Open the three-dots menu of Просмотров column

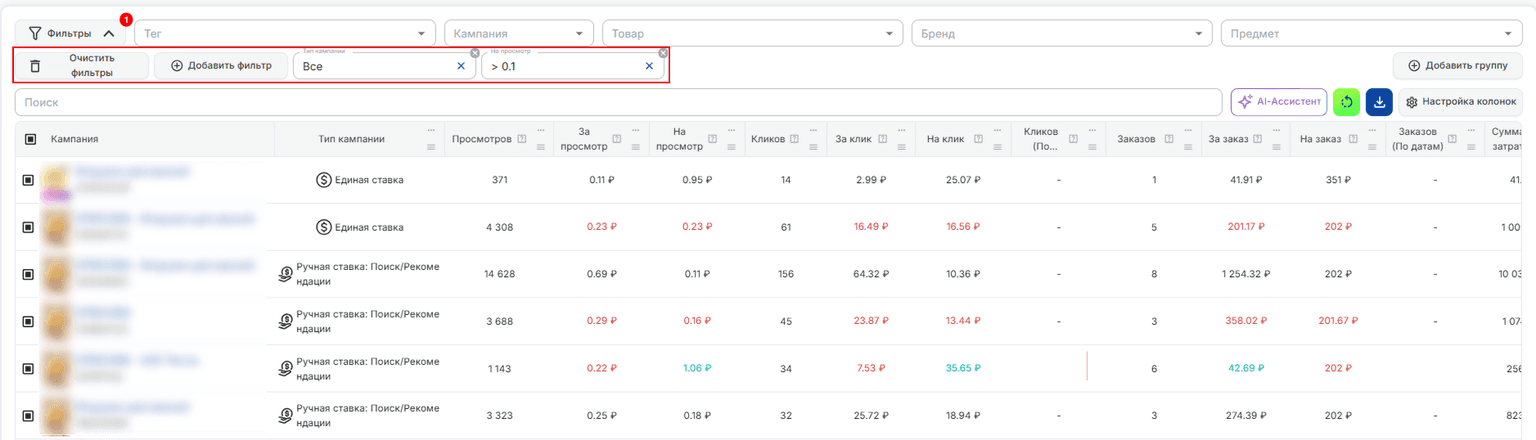[x=539, y=131]
